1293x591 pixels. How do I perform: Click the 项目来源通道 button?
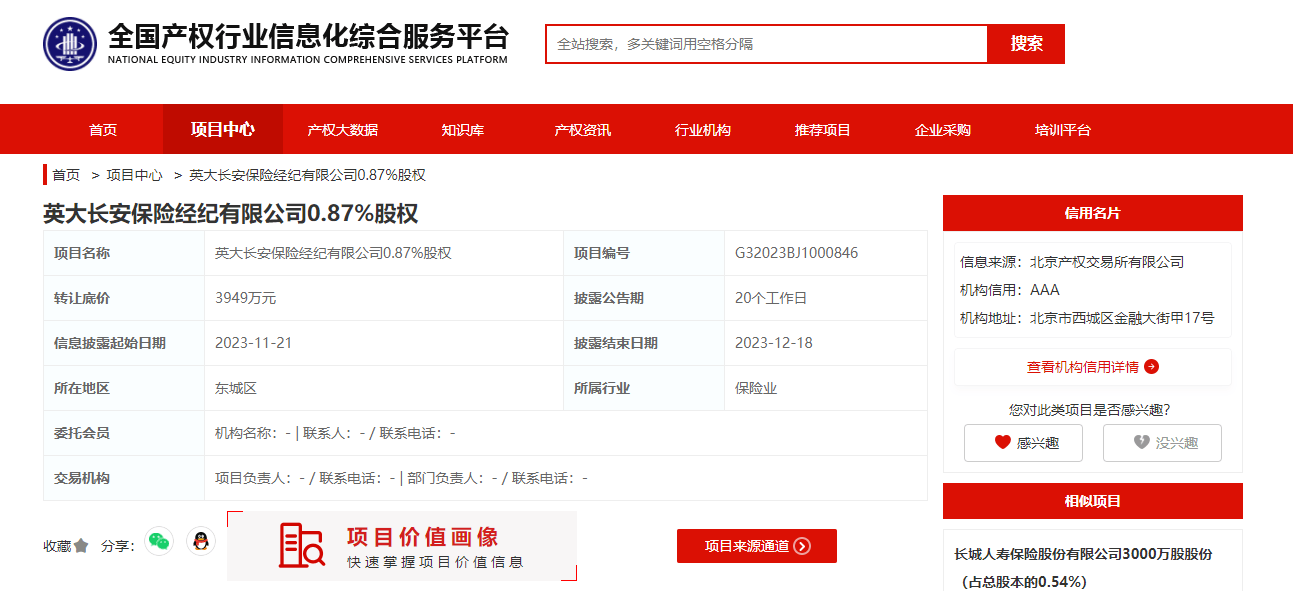tap(757, 546)
